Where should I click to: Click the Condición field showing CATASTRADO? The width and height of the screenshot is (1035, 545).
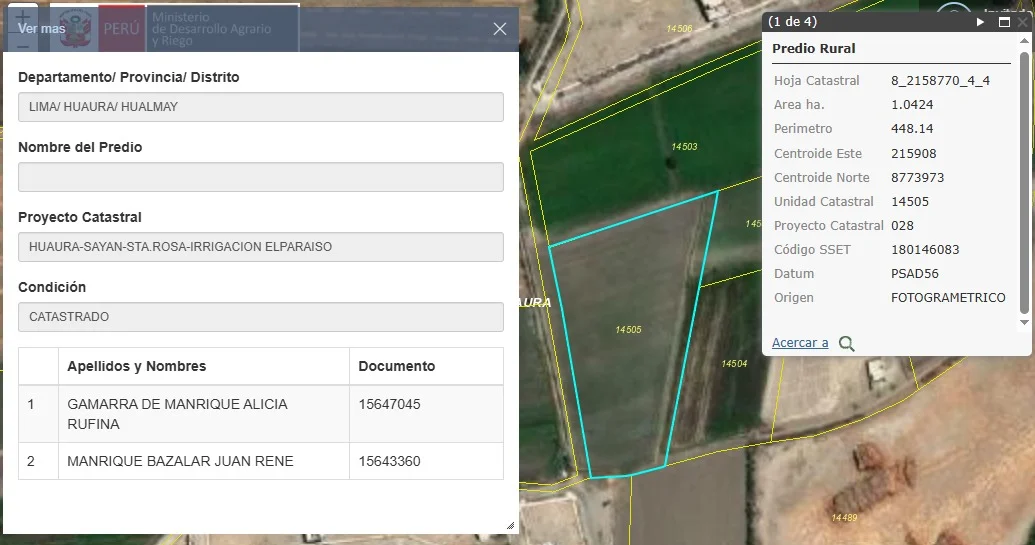[x=260, y=317]
